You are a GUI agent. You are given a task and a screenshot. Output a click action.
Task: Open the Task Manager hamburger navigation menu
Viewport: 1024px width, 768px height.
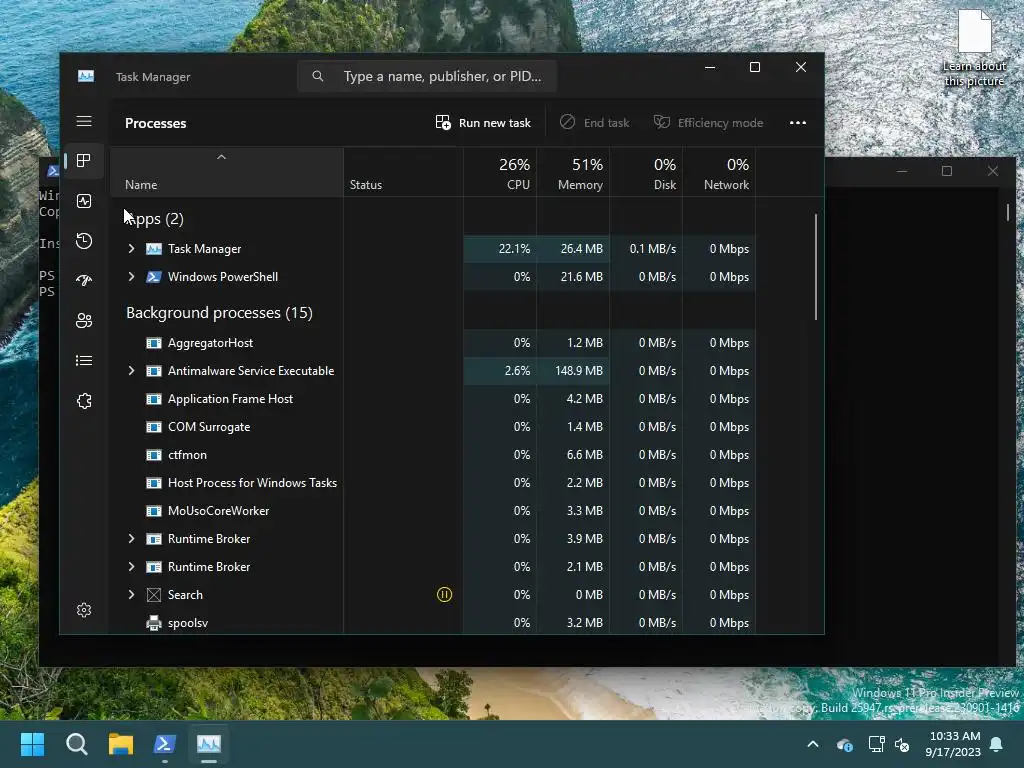coord(84,121)
